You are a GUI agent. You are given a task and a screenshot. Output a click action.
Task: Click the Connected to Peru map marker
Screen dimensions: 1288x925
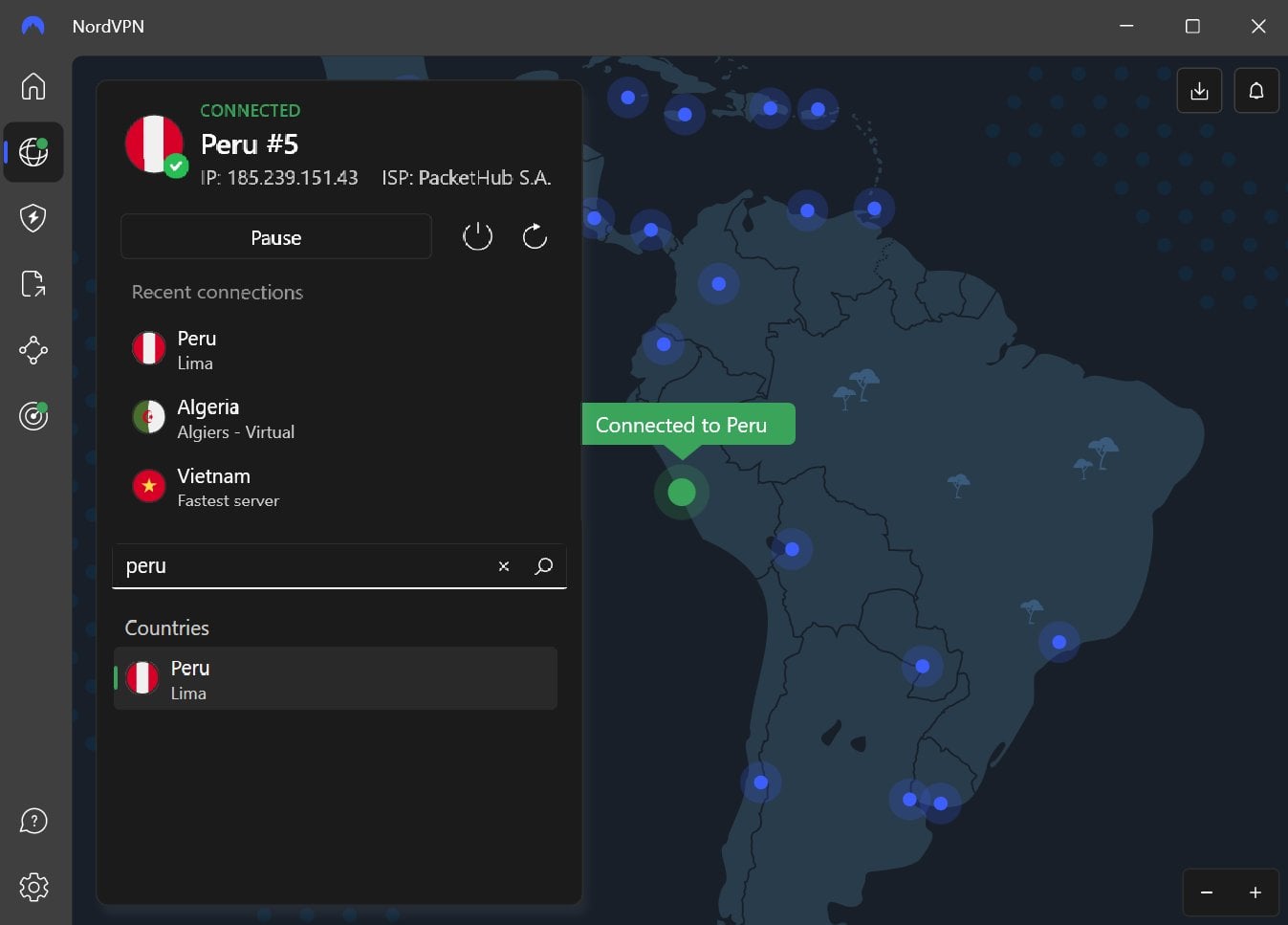pyautogui.click(x=681, y=492)
